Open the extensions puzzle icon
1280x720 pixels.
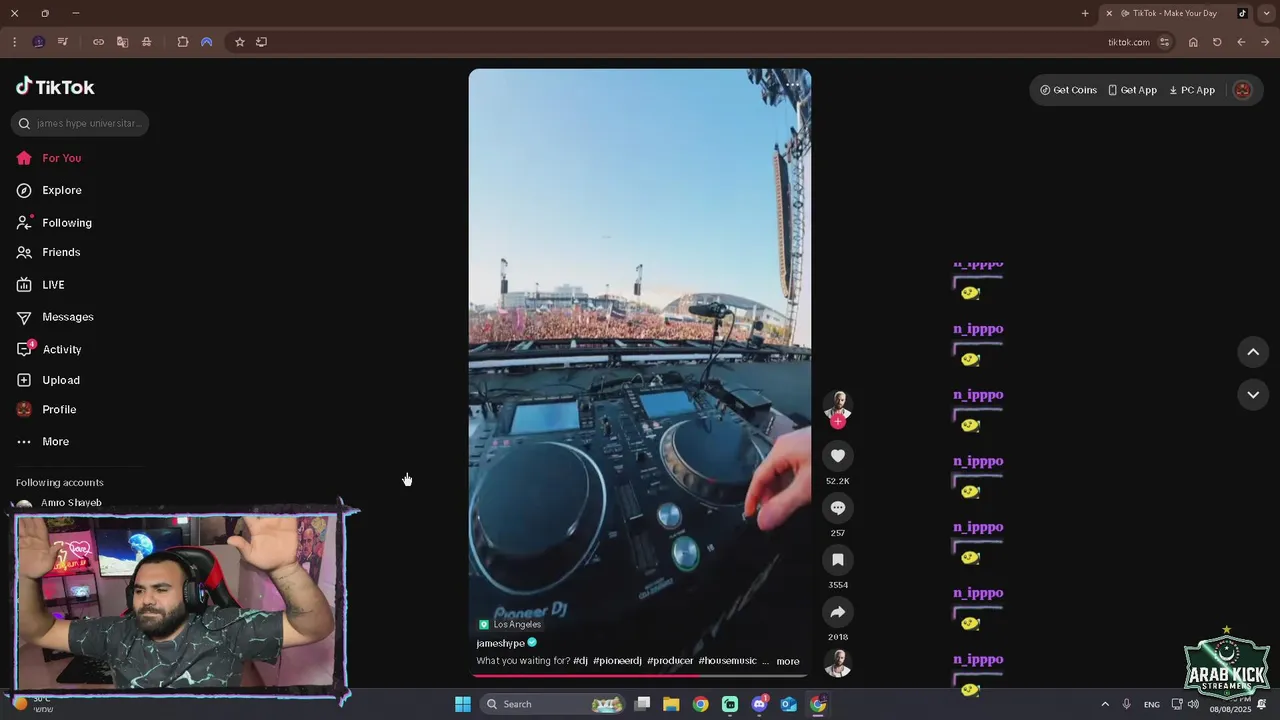[182, 42]
